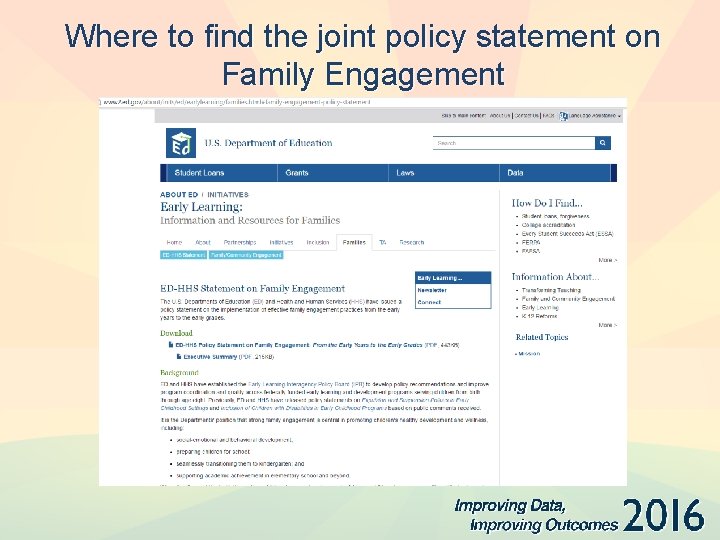
Task: Switch to the Partnerships tab
Action: (240, 242)
